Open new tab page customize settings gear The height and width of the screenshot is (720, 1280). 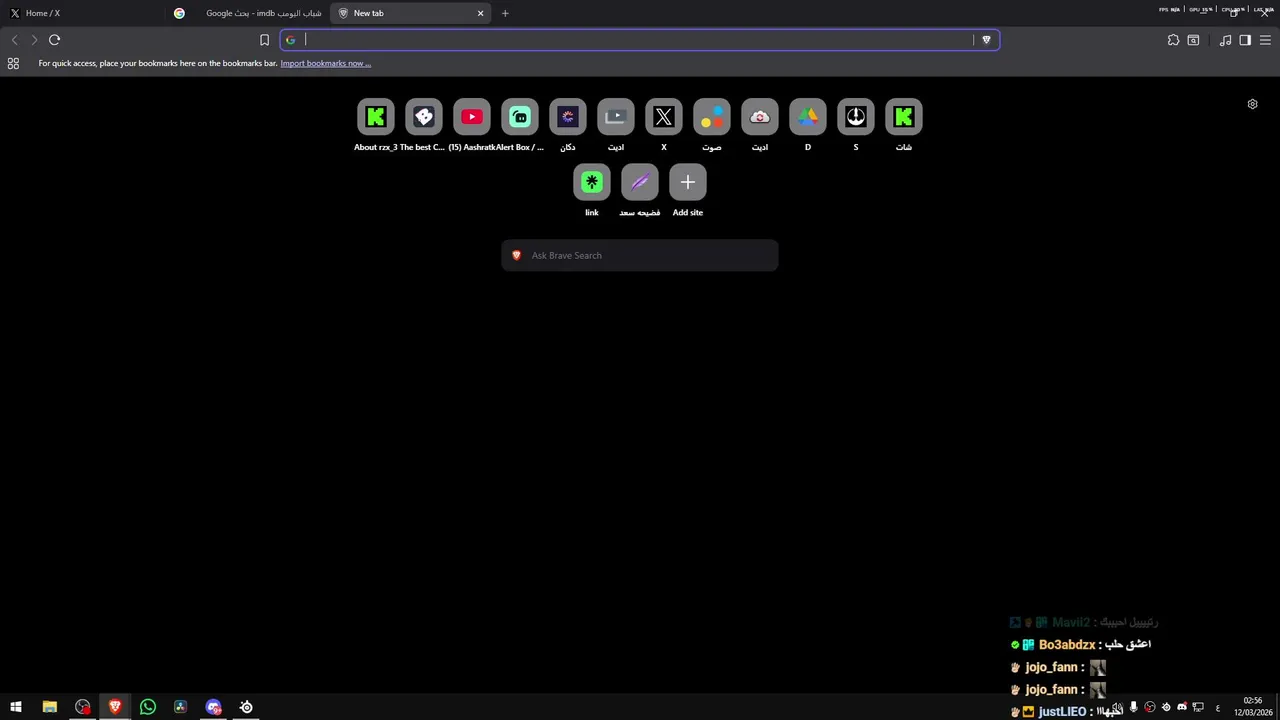point(1252,104)
